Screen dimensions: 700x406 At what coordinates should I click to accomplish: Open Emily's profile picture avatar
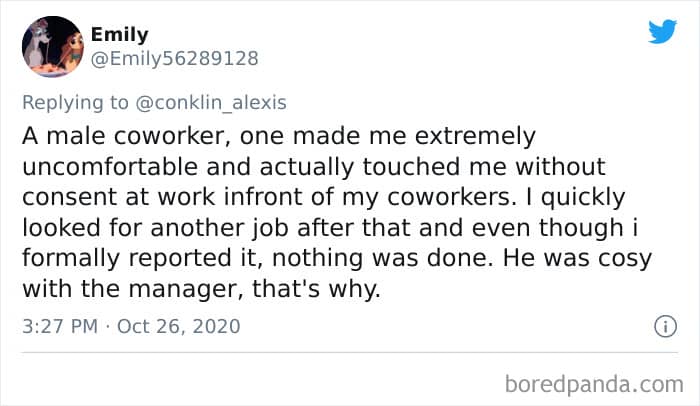coord(51,46)
